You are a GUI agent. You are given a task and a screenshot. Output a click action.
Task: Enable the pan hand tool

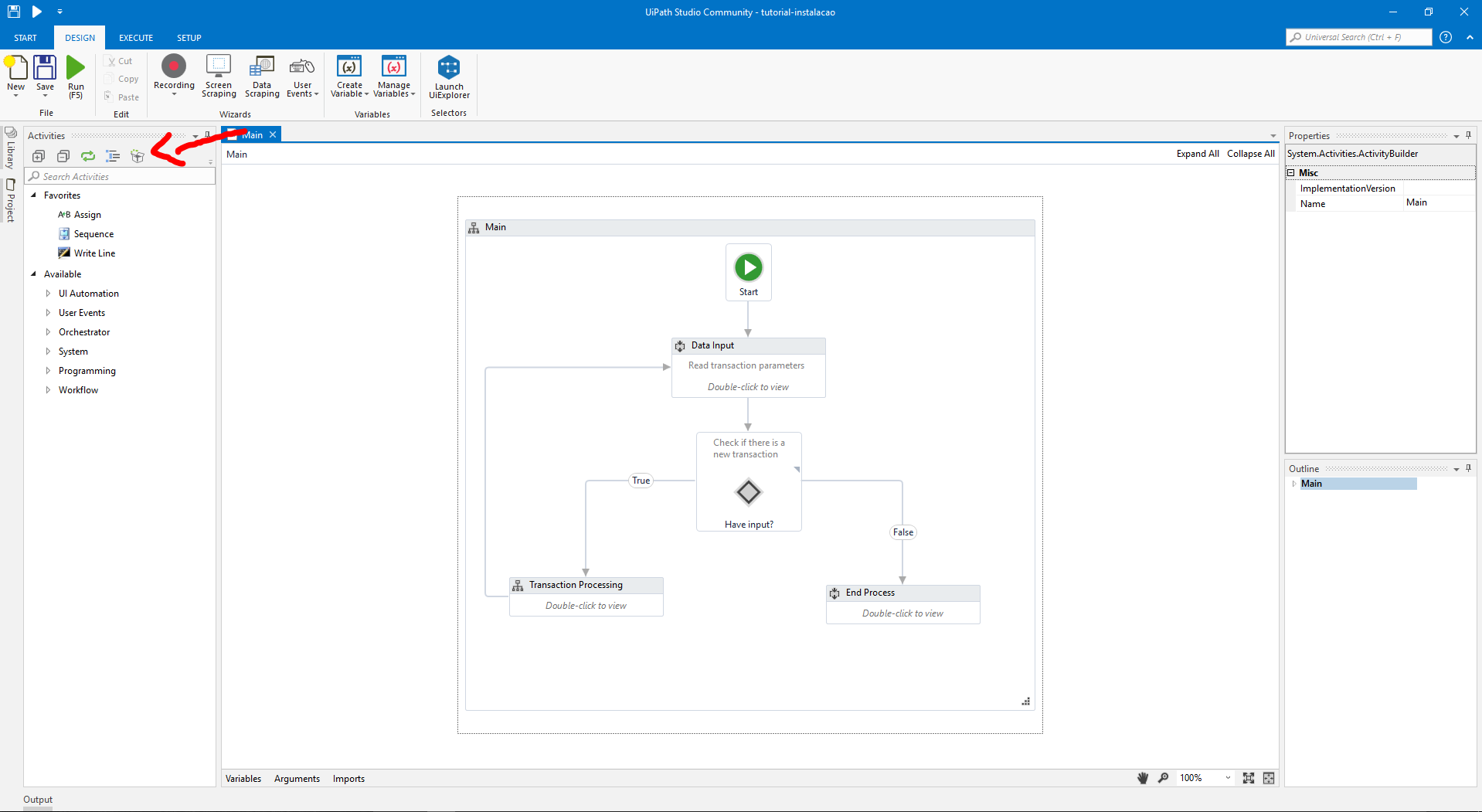point(1143,778)
